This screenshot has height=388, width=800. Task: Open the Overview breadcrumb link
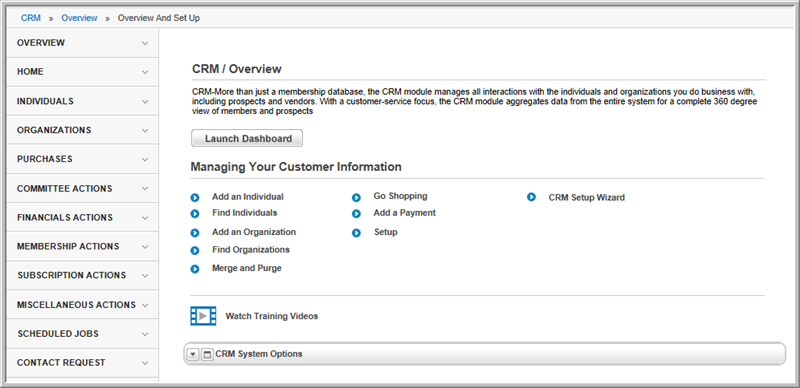tap(79, 18)
